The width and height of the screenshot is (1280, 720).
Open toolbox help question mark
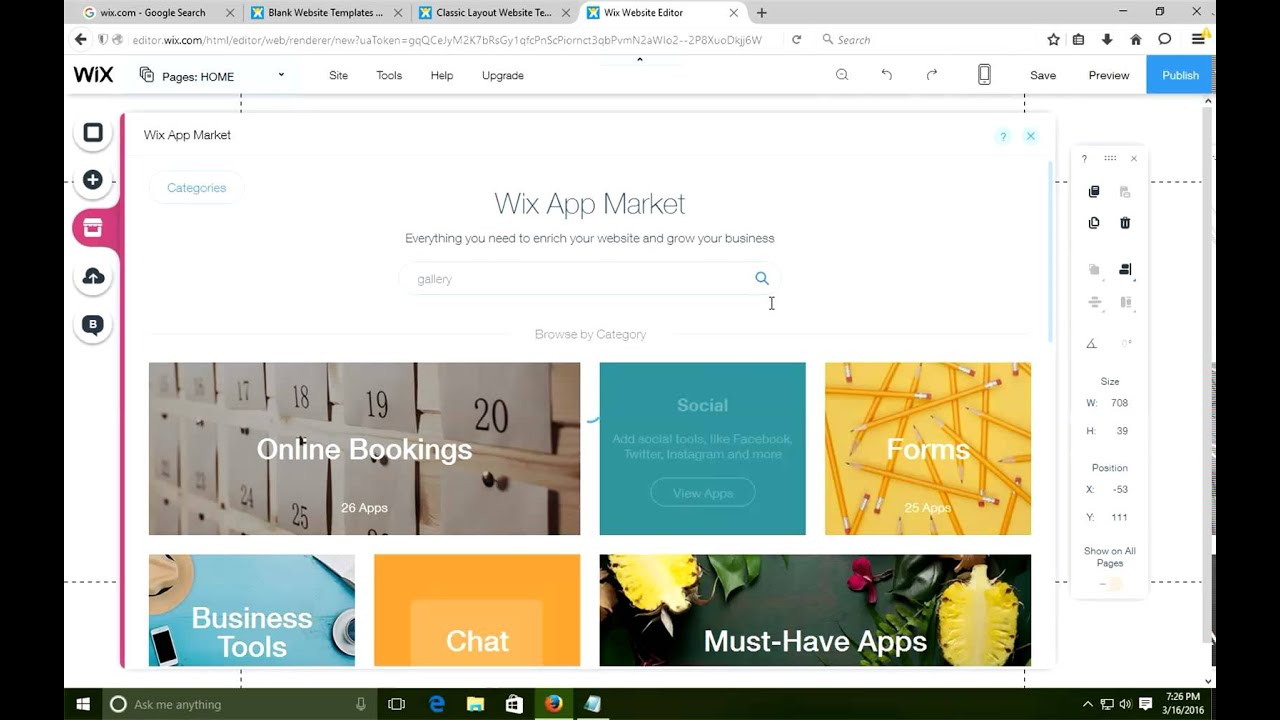(1084, 159)
